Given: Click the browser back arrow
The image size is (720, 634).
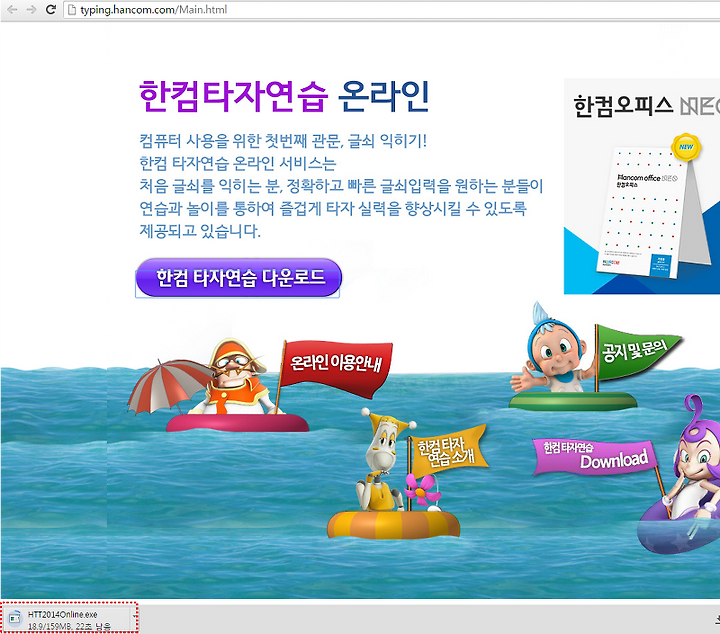Looking at the screenshot, I should (x=12, y=9).
